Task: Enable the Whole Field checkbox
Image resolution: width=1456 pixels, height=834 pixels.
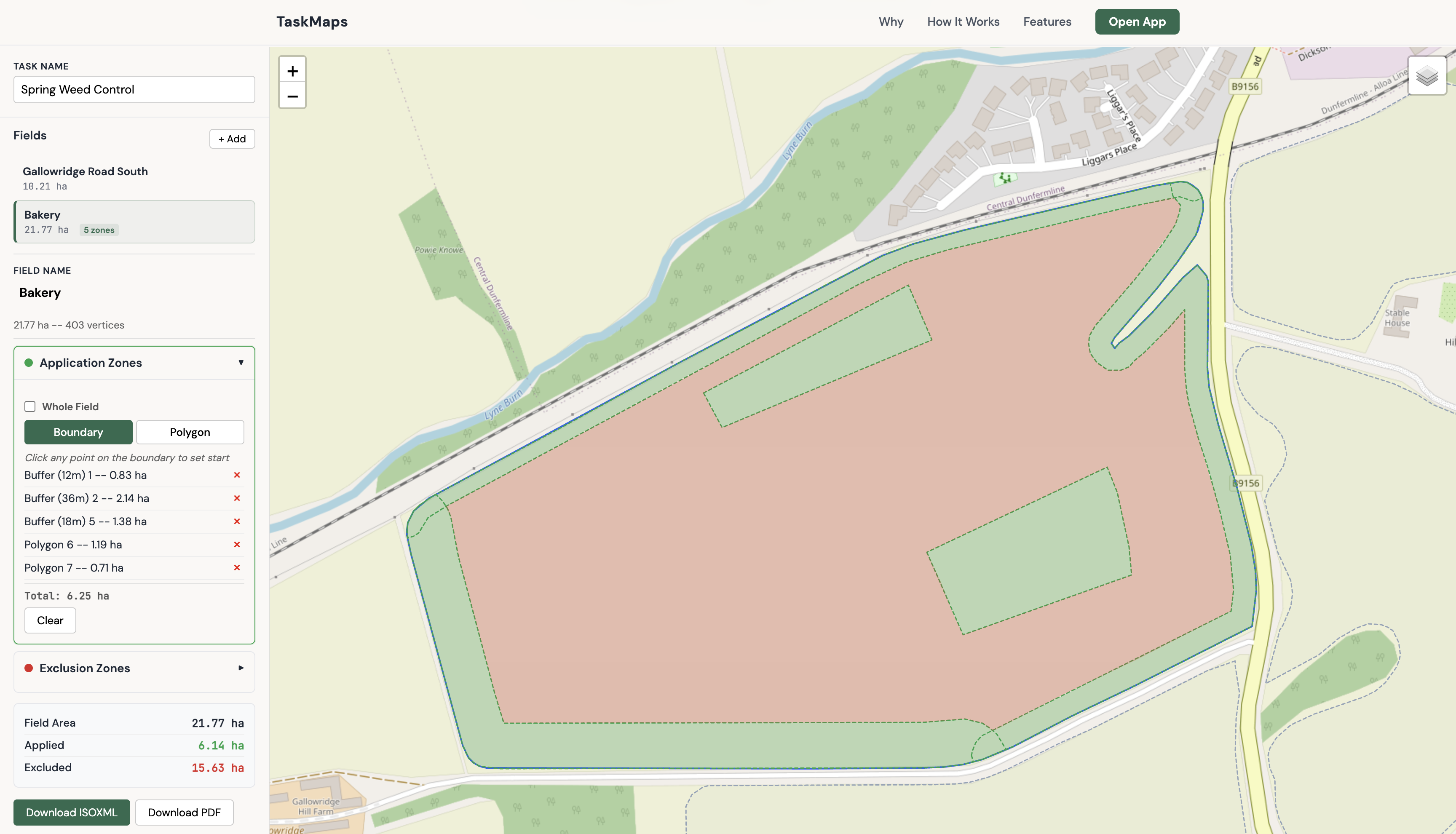Action: 29,406
